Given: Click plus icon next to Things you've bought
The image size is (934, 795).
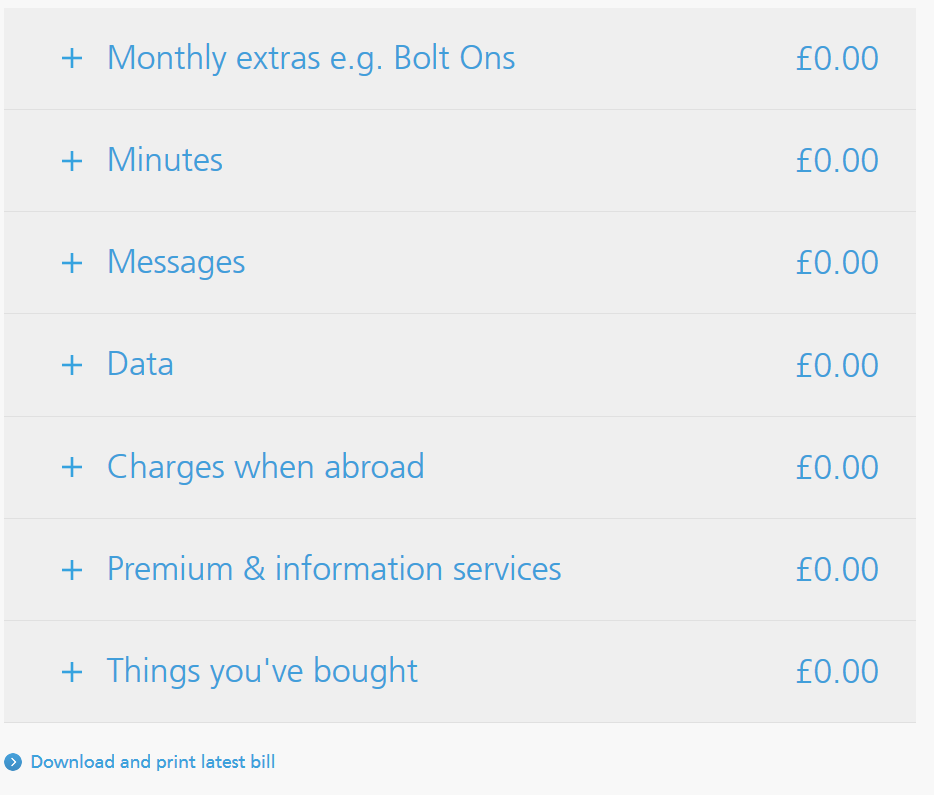Looking at the screenshot, I should coord(72,672).
